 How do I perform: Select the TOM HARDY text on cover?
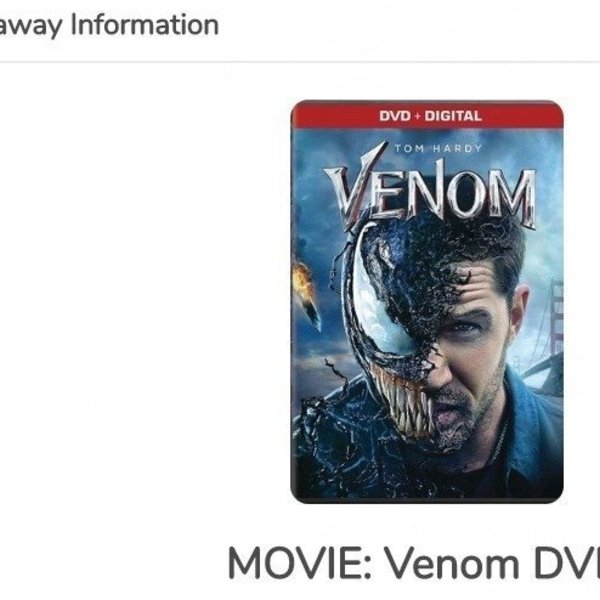click(x=438, y=148)
